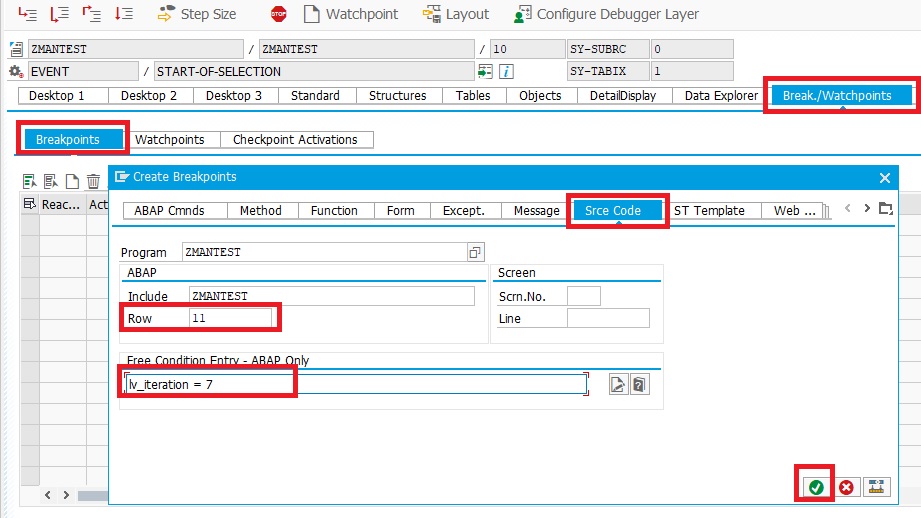
Task: Open the DetailDisplay tab
Action: pos(624,96)
